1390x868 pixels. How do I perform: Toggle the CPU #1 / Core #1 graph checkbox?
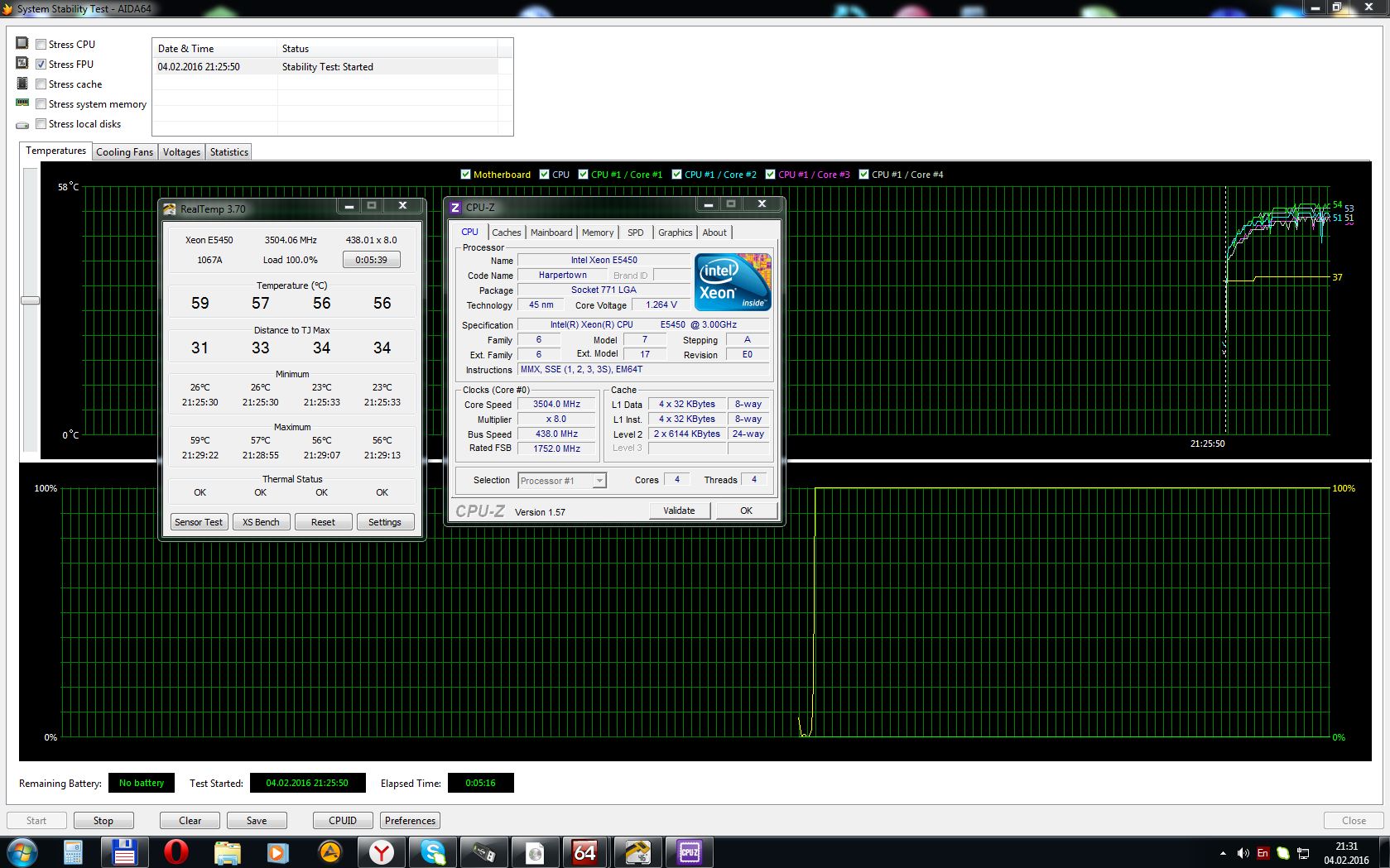point(583,175)
